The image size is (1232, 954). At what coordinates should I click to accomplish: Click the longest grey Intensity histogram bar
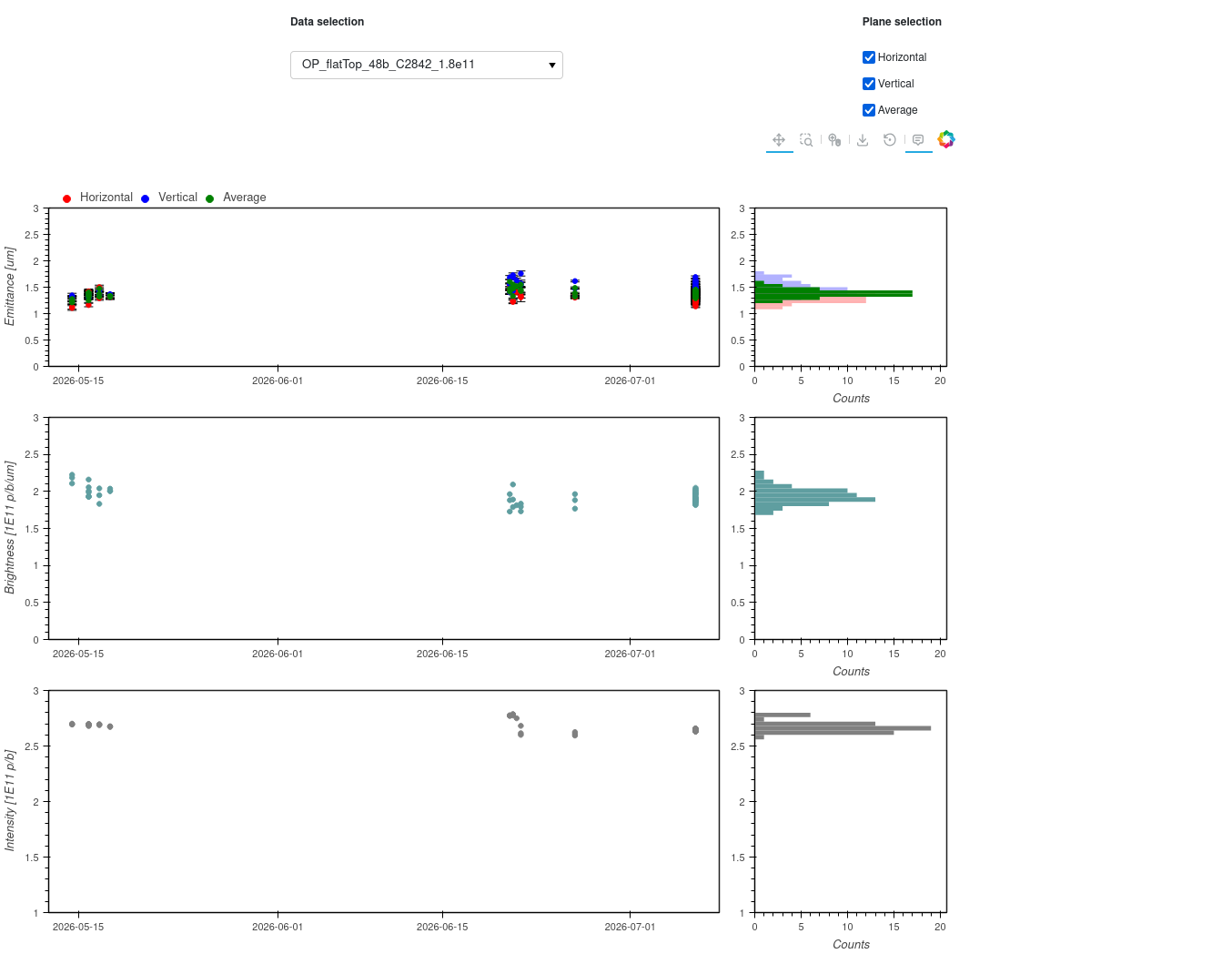pyautogui.click(x=843, y=728)
